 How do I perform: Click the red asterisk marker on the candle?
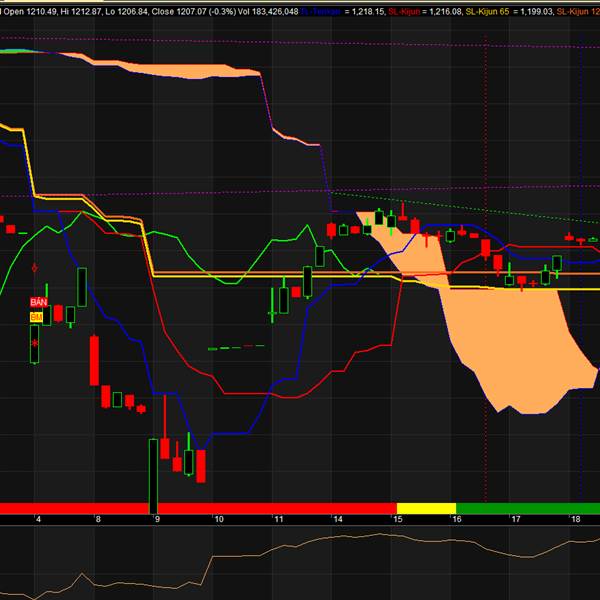[35, 343]
